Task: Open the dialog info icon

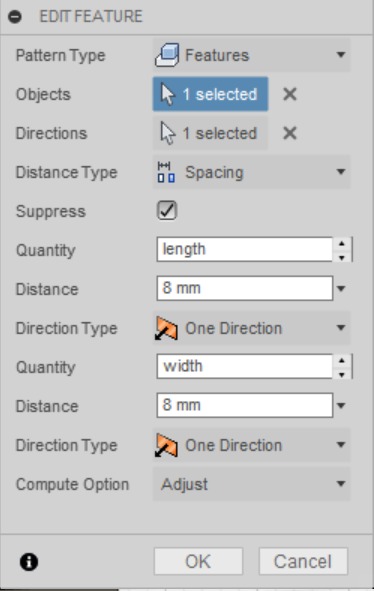Action: (29, 562)
